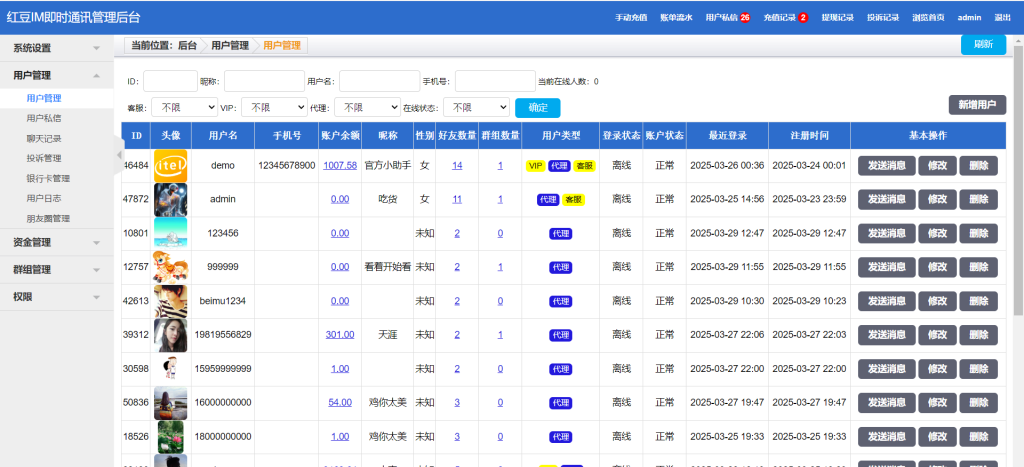Open the VIP filter dropdown
This screenshot has width=1024, height=467.
[273, 107]
